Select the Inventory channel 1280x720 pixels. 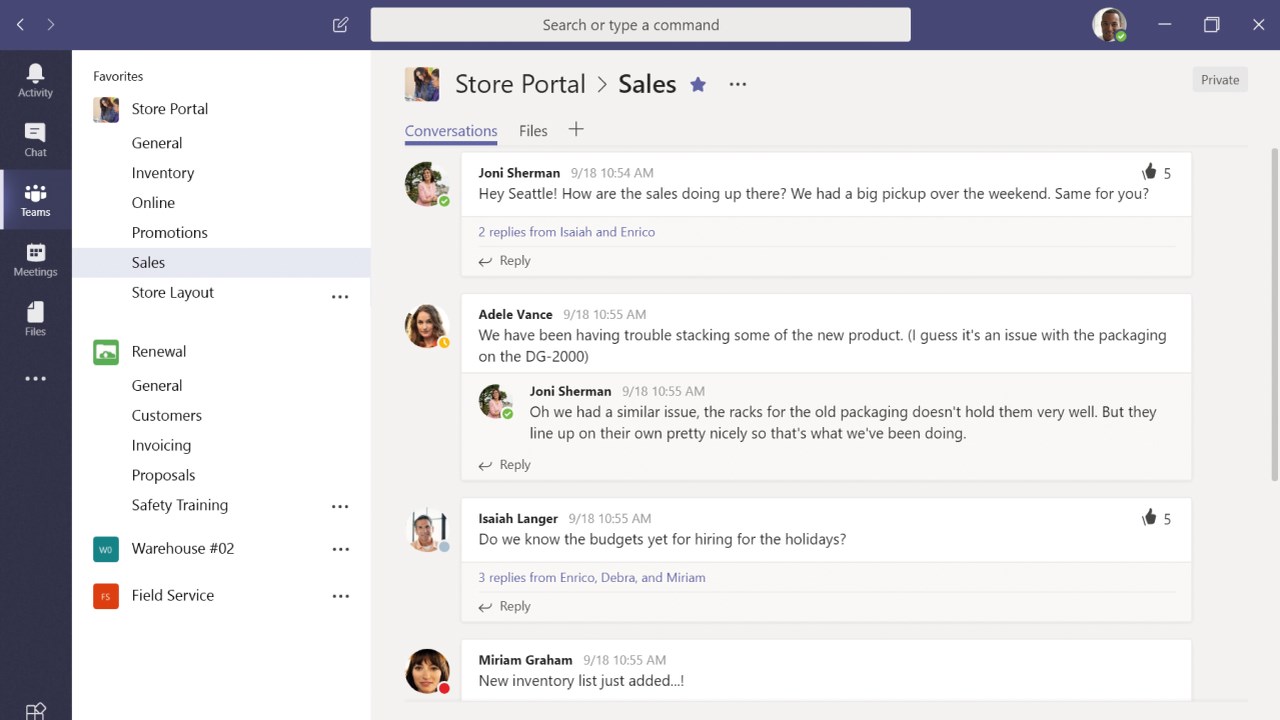click(163, 173)
